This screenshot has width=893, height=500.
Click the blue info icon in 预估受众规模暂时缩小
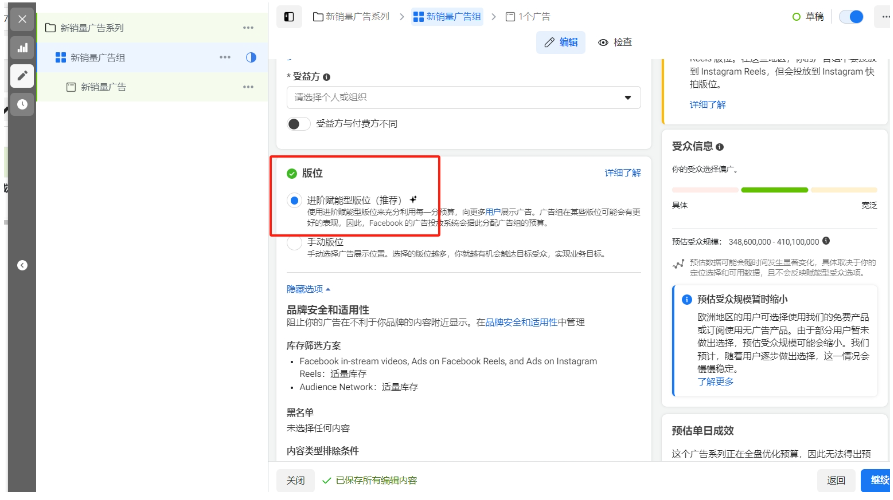coord(687,300)
